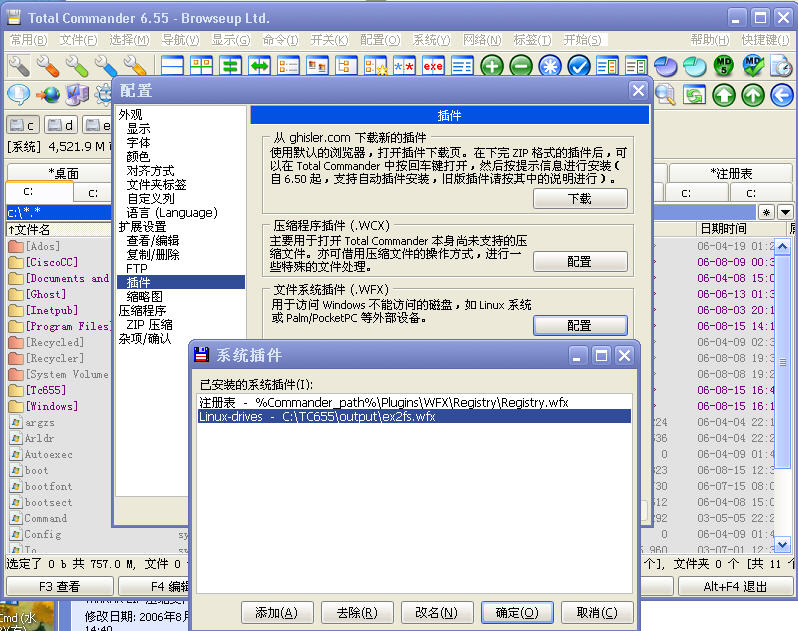
Task: Select the 注册表 Registry.wfx plugin row
Action: coord(414,403)
